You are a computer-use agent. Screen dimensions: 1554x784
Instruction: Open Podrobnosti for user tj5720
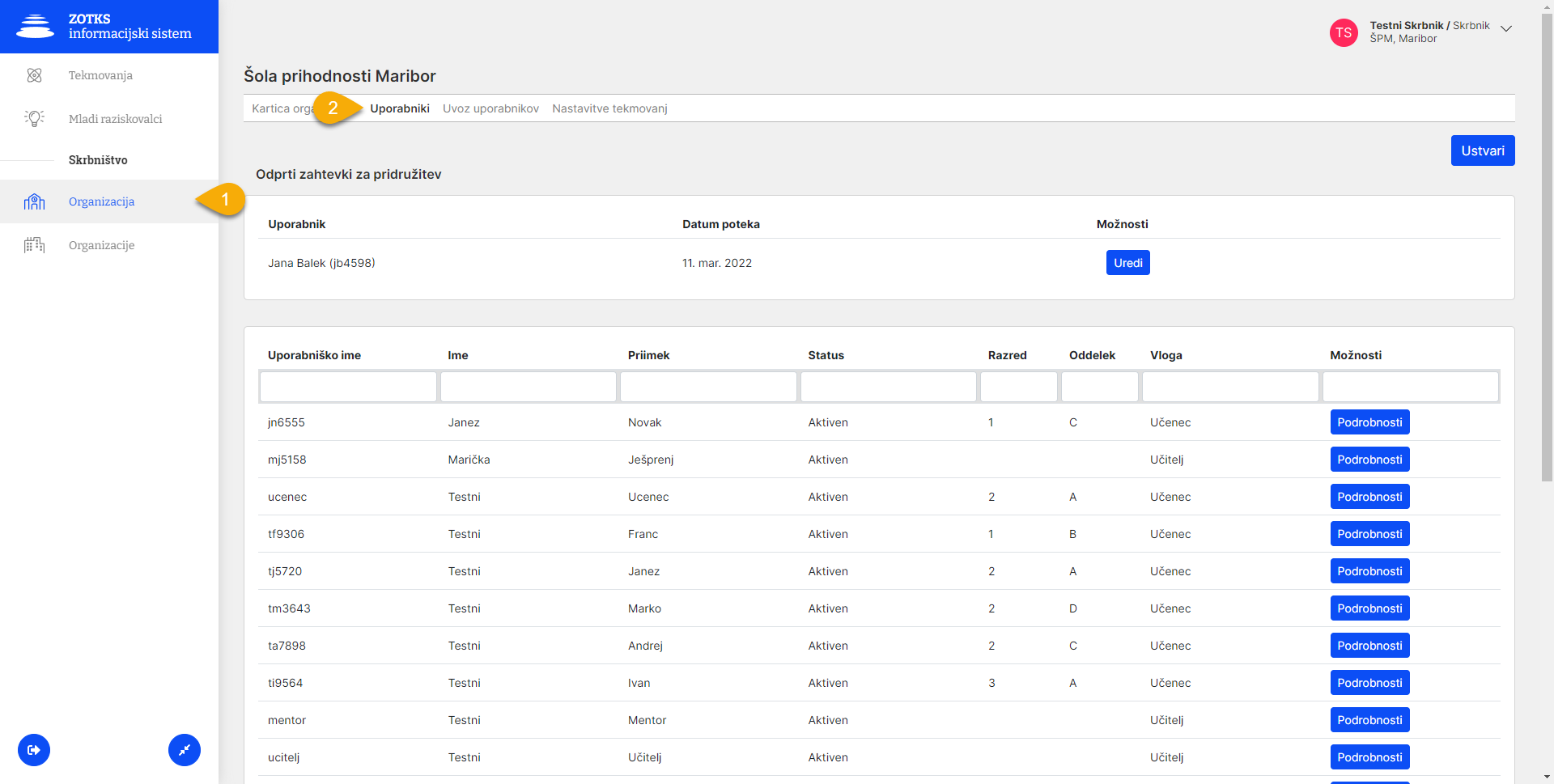click(x=1369, y=571)
